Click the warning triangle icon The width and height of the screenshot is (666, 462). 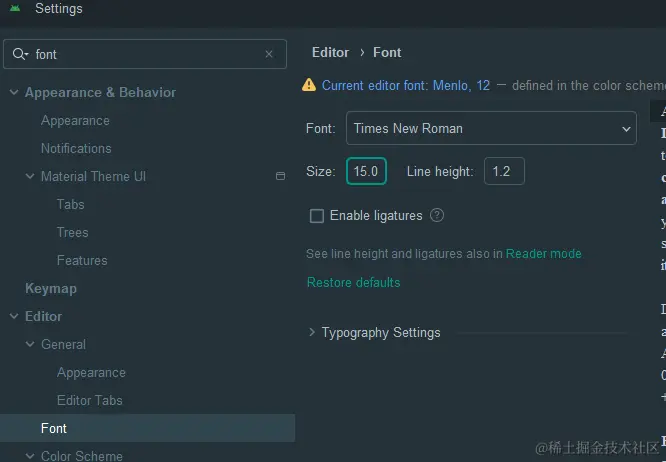[309, 85]
